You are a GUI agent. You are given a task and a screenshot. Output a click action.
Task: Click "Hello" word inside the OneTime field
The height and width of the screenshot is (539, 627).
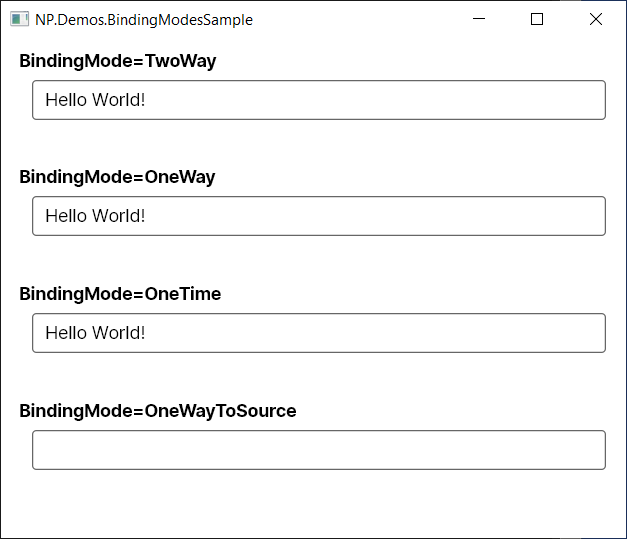pos(66,333)
